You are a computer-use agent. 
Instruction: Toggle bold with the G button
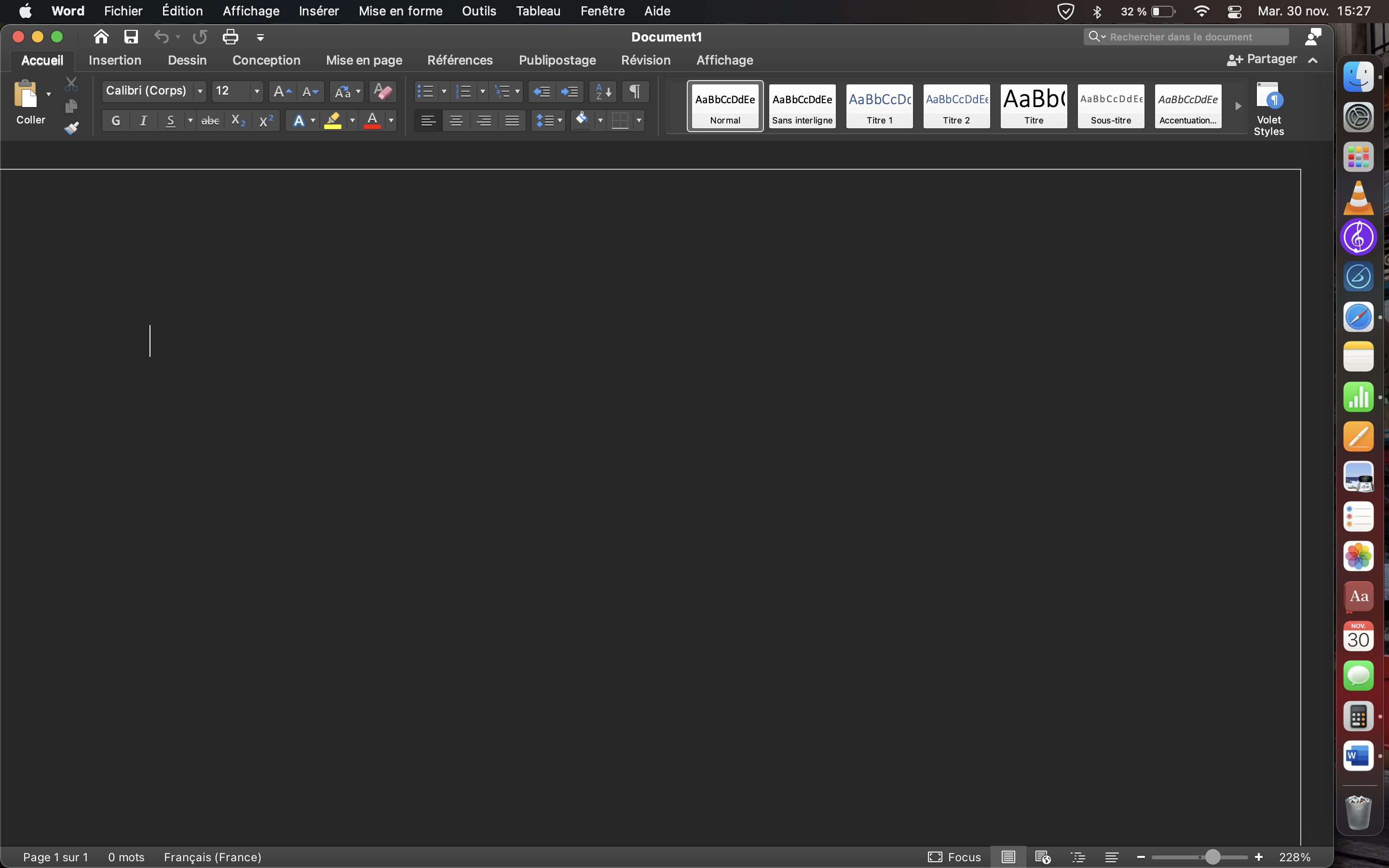coord(115,121)
